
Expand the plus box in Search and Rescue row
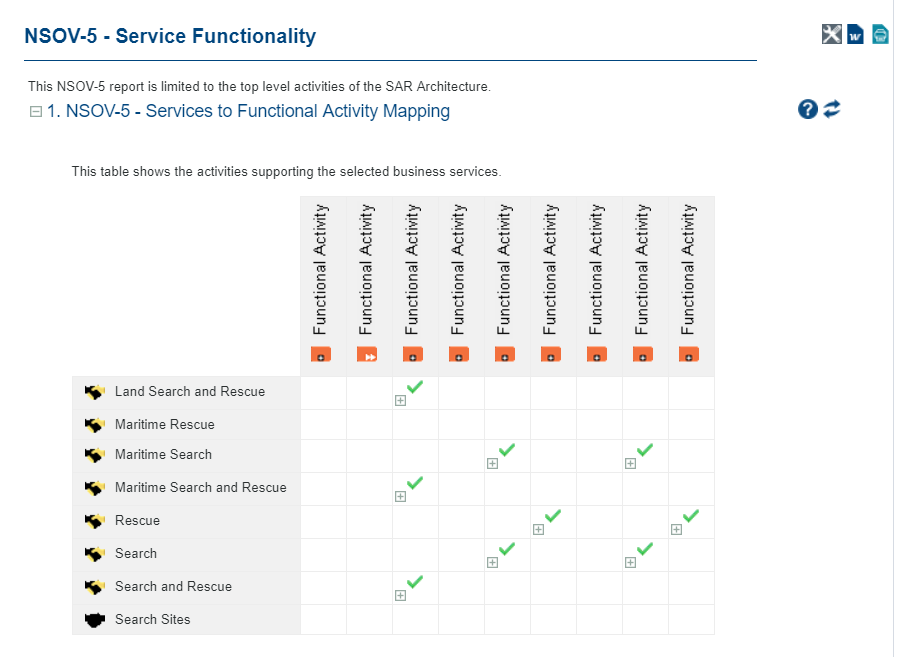[x=400, y=596]
